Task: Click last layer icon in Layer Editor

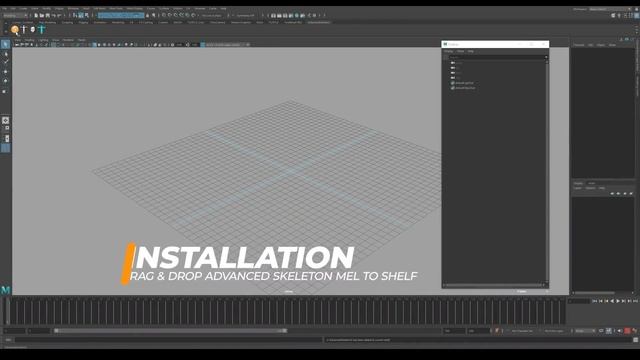Action: coord(631,193)
